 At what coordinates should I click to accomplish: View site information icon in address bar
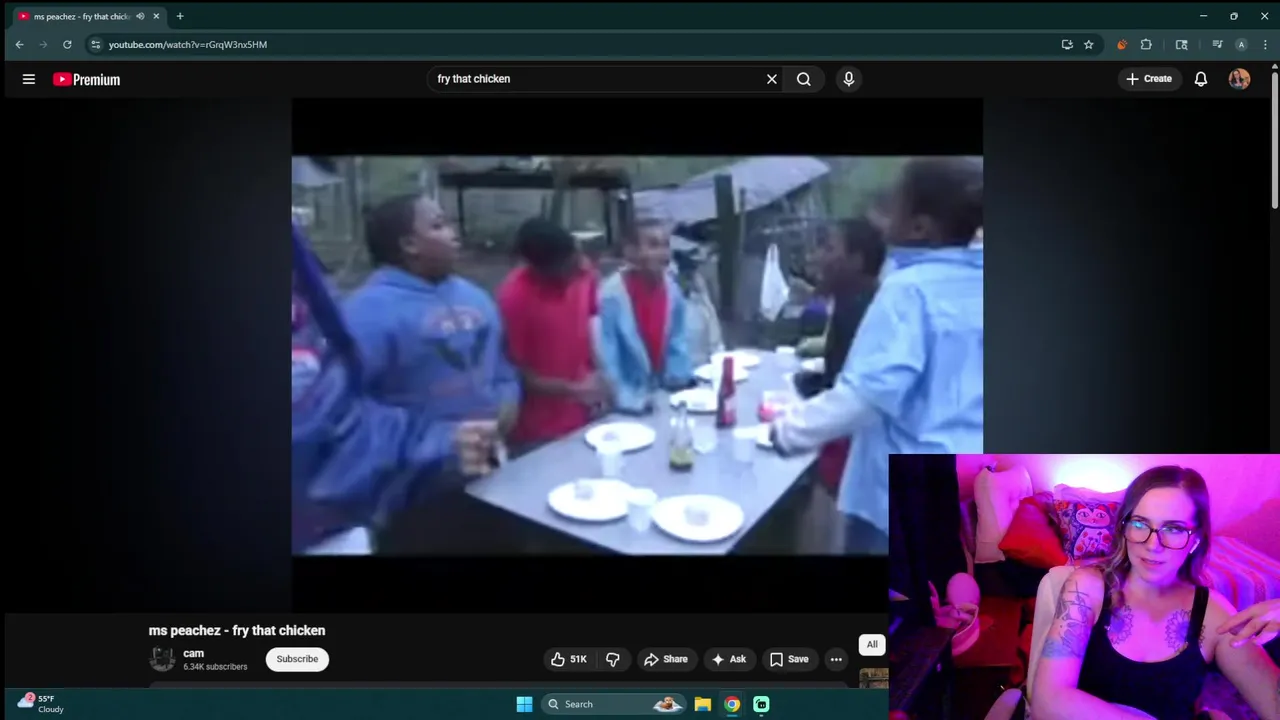[95, 44]
